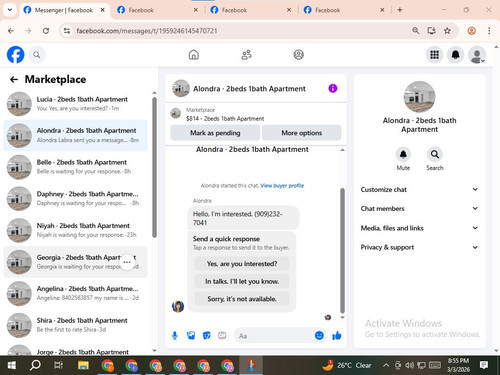Go back from Marketplace with arrow
The height and width of the screenshot is (375, 500).
(14, 79)
